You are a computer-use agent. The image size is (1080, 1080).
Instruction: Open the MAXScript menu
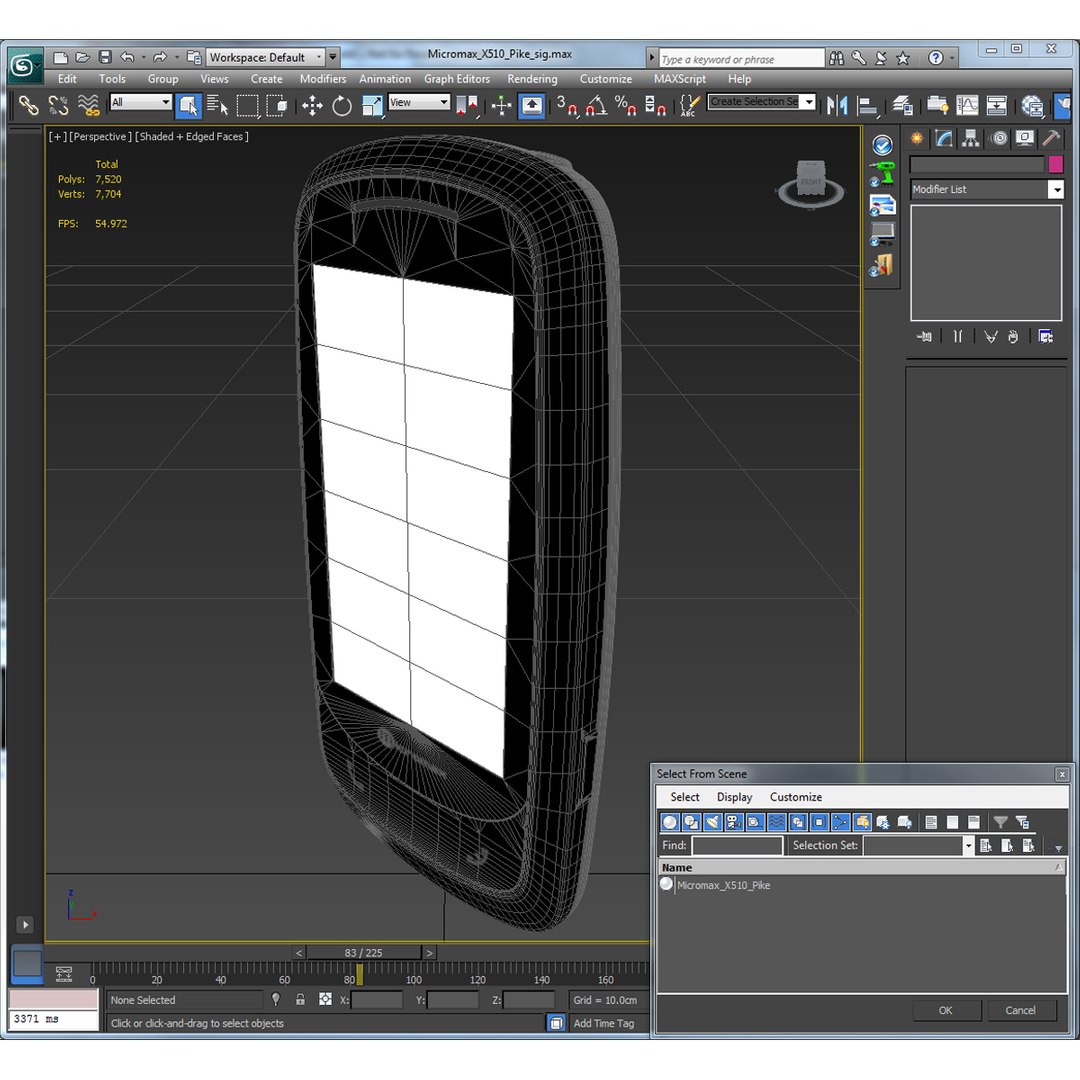(x=680, y=79)
